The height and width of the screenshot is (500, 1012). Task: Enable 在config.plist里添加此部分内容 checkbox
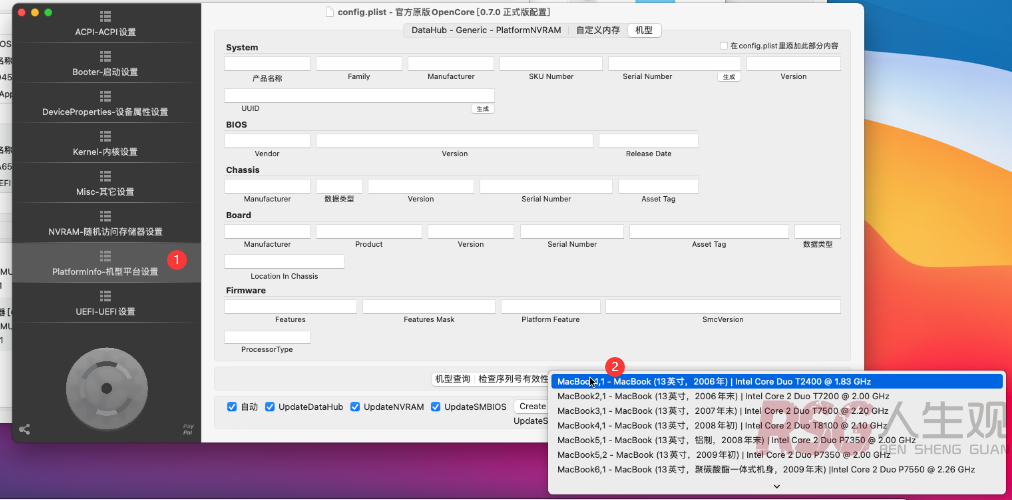(x=724, y=46)
